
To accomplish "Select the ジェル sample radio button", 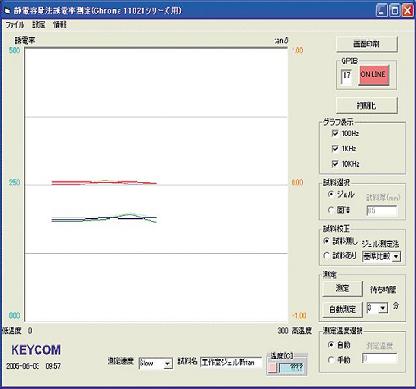I will (x=331, y=194).
